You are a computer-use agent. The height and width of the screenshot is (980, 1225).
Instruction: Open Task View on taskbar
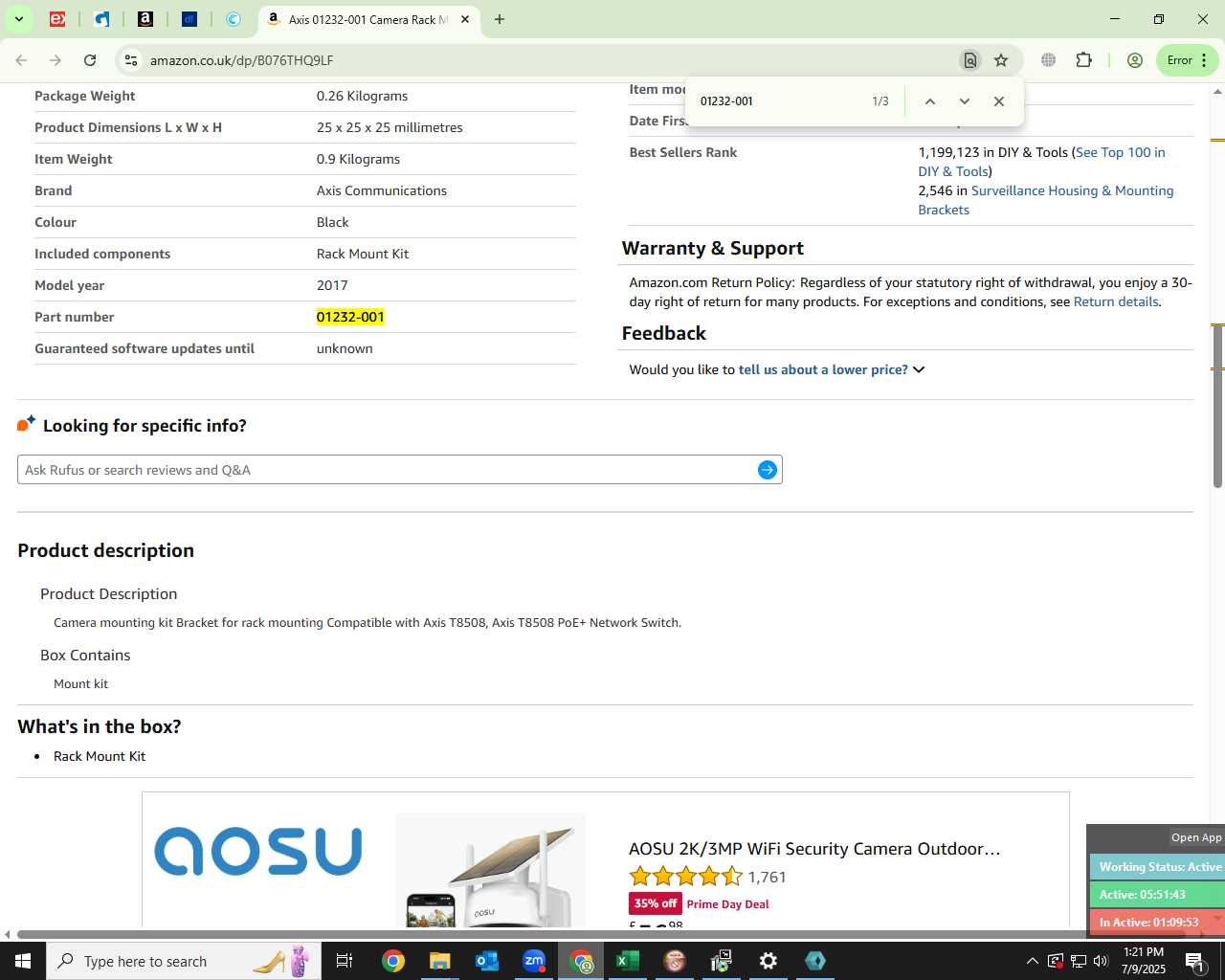(x=345, y=961)
